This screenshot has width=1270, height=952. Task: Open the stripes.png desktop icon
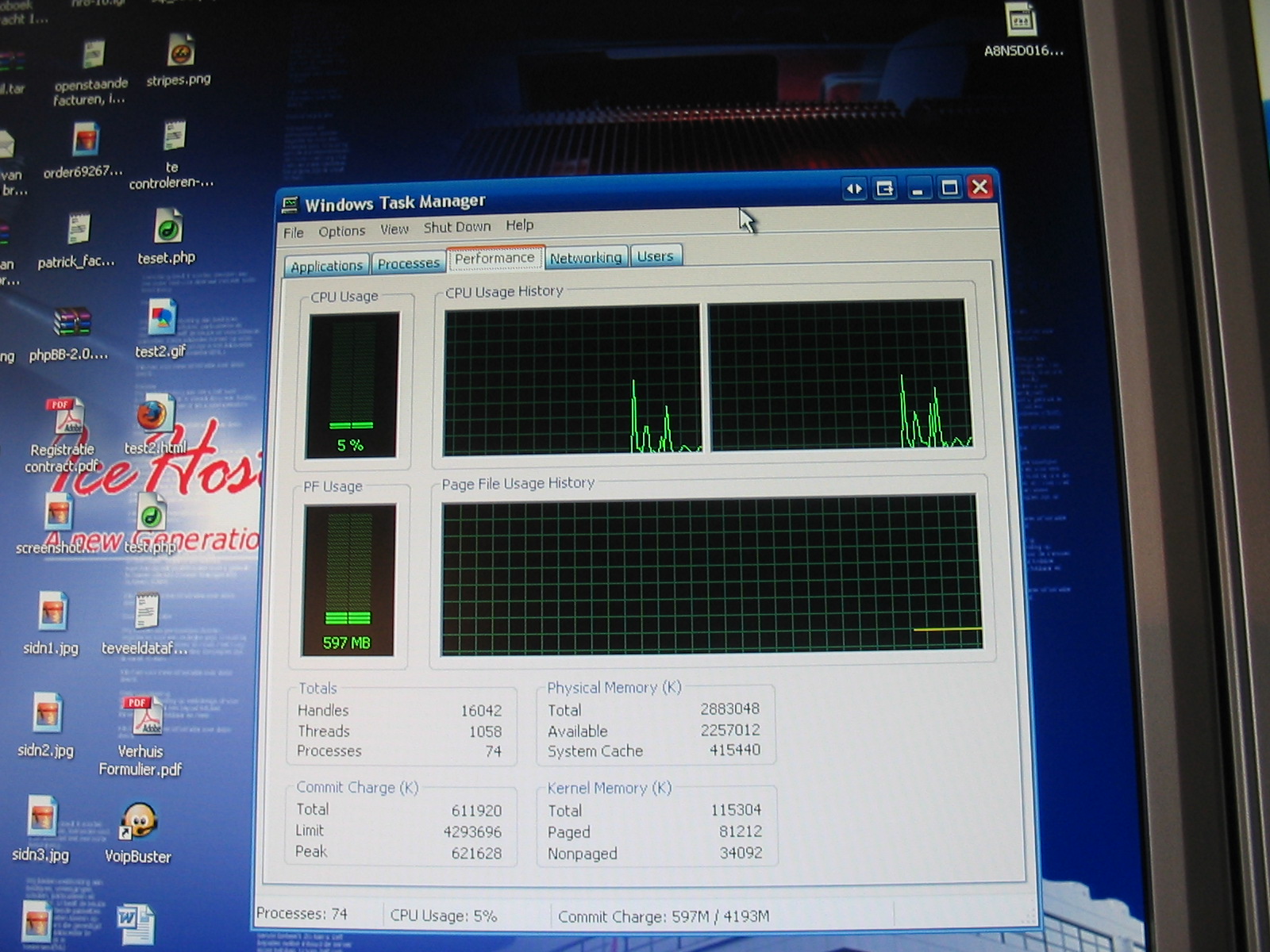(180, 52)
